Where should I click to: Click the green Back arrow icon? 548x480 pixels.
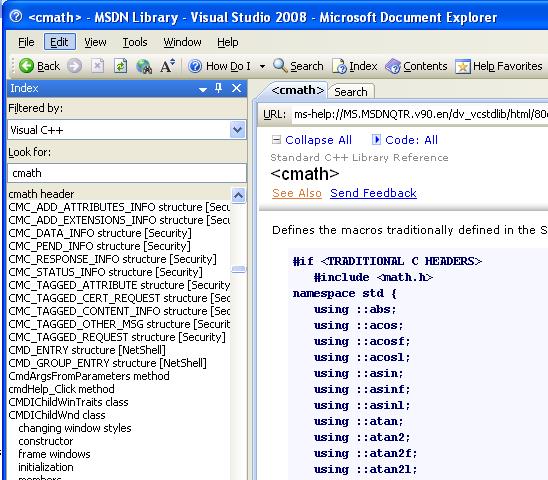[x=26, y=66]
